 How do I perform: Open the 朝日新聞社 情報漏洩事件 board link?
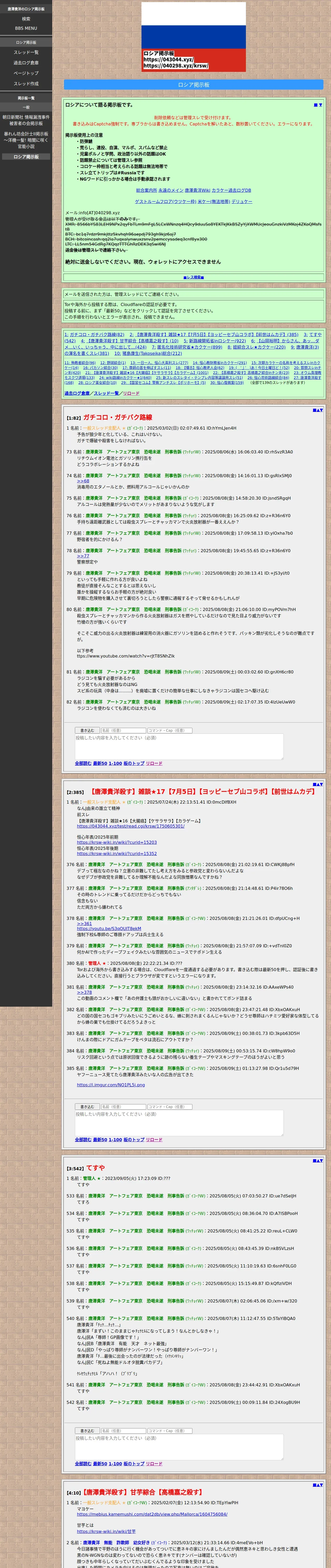click(x=26, y=120)
